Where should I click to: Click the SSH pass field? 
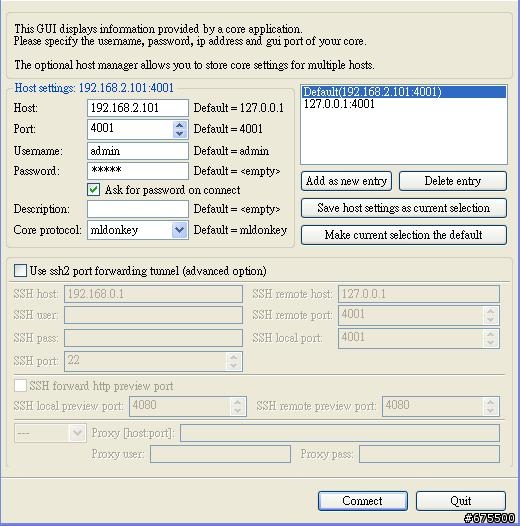[x=153, y=338]
